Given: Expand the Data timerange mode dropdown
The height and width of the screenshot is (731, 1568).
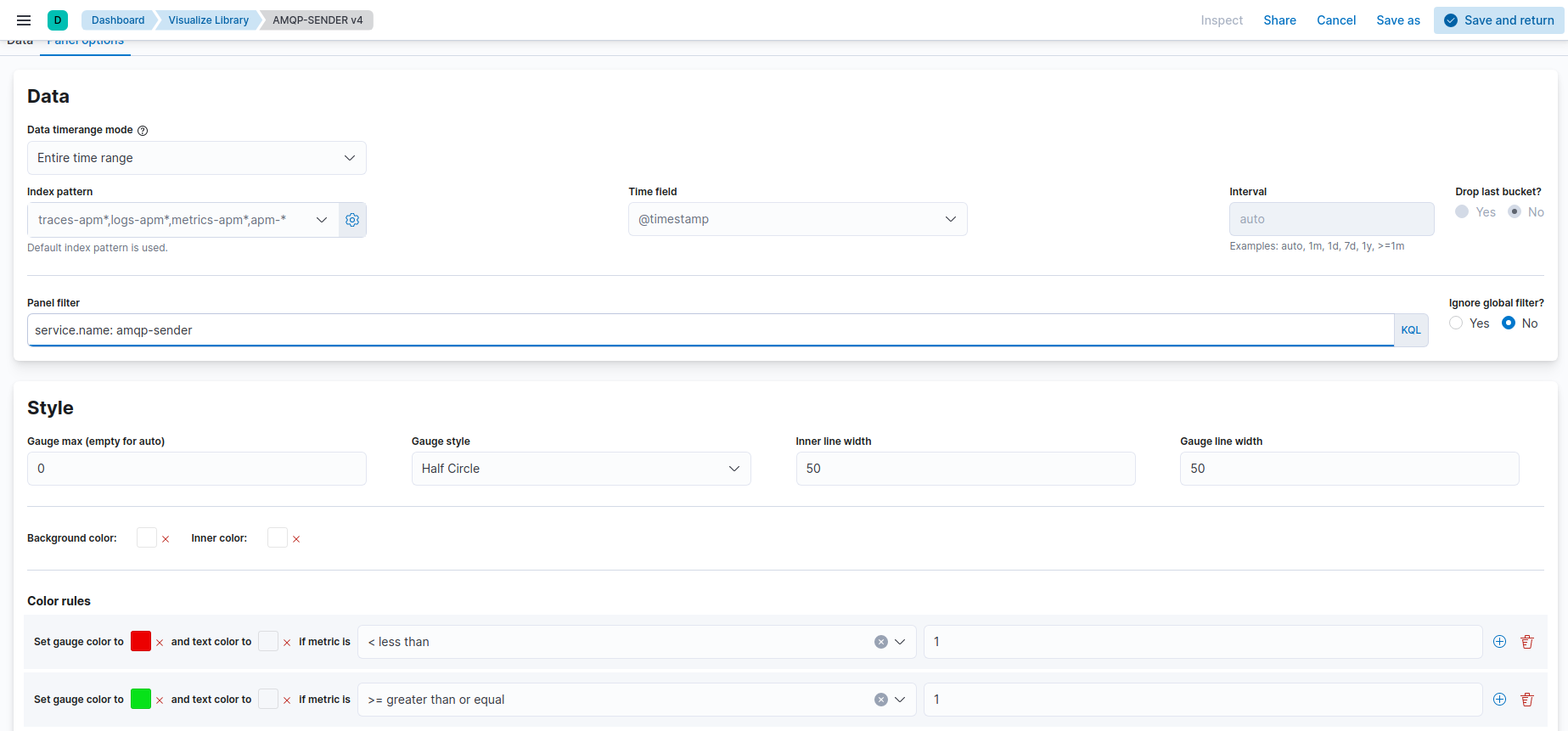Looking at the screenshot, I should (197, 158).
